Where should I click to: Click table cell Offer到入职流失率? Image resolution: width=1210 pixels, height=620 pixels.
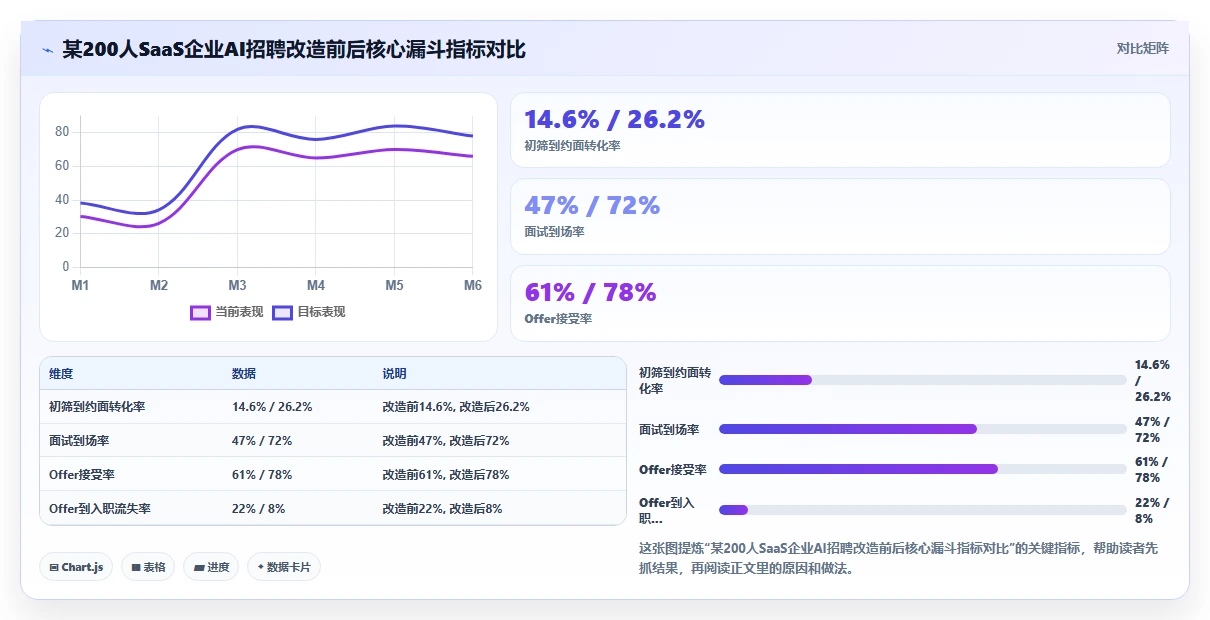coord(100,508)
